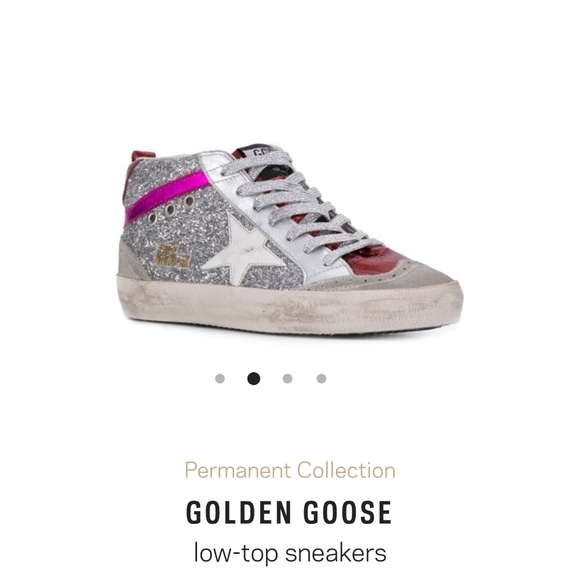This screenshot has height=580, width=580.
Task: Open the Golden Goose brand link
Action: (289, 512)
